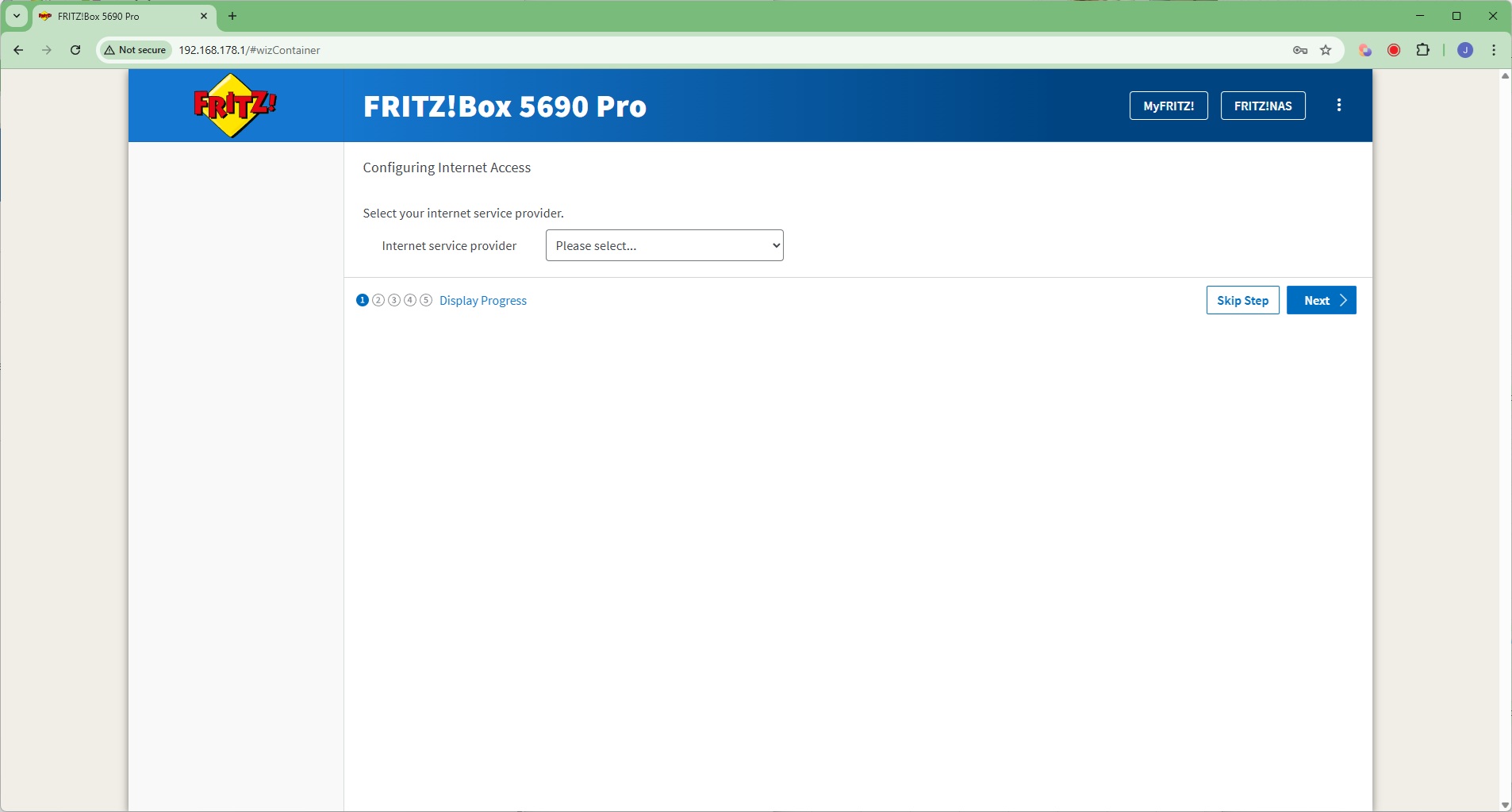1512x812 pixels.
Task: Click wizard step 2 indicator
Action: coord(378,300)
